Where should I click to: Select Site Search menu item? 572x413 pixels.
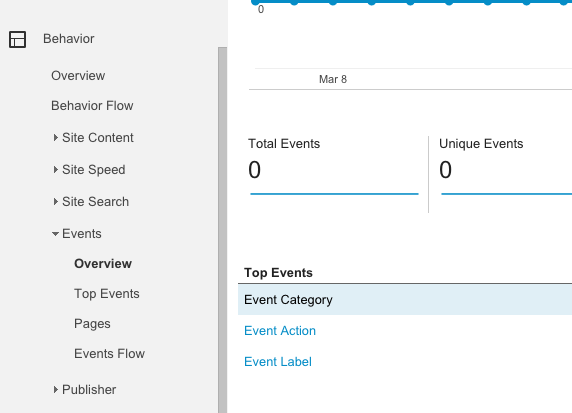click(x=95, y=201)
